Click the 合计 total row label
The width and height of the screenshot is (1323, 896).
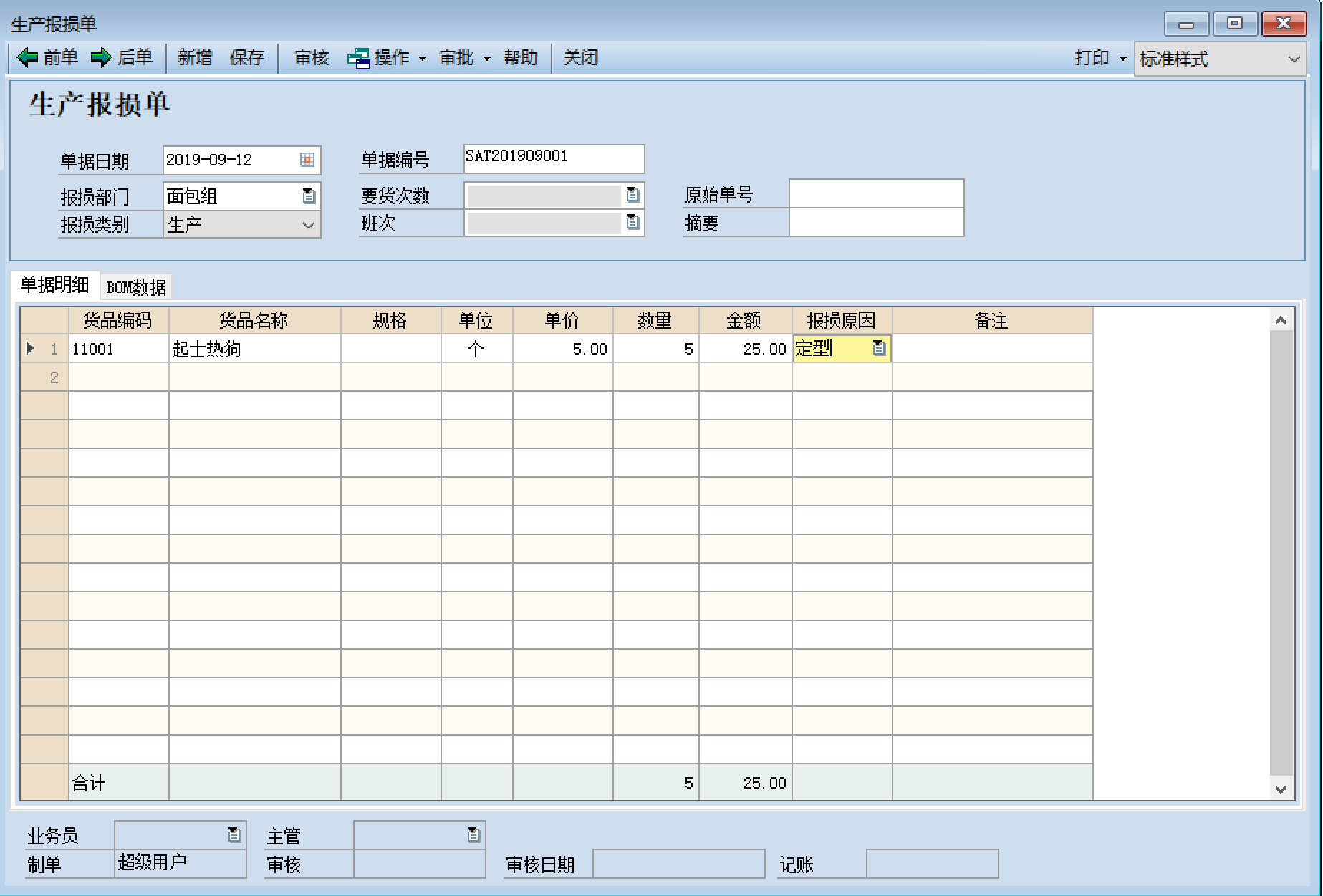[89, 783]
